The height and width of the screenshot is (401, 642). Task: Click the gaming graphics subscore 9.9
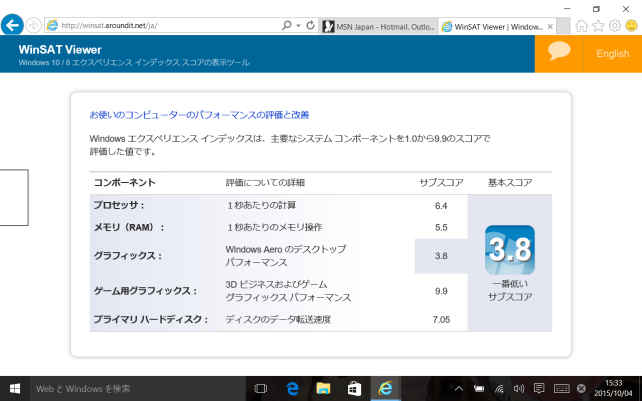click(441, 291)
